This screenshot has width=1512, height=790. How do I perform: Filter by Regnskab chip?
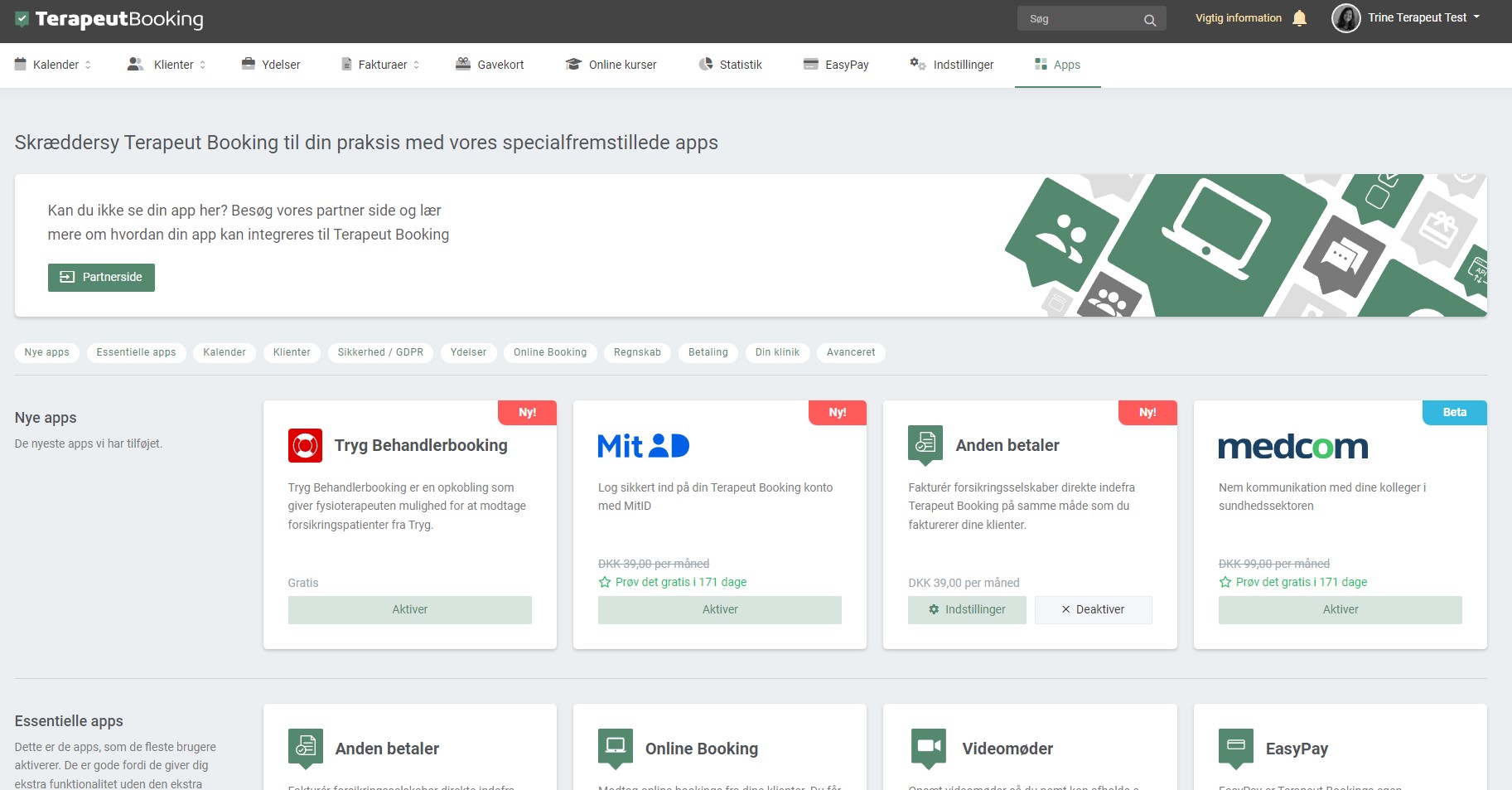(637, 352)
